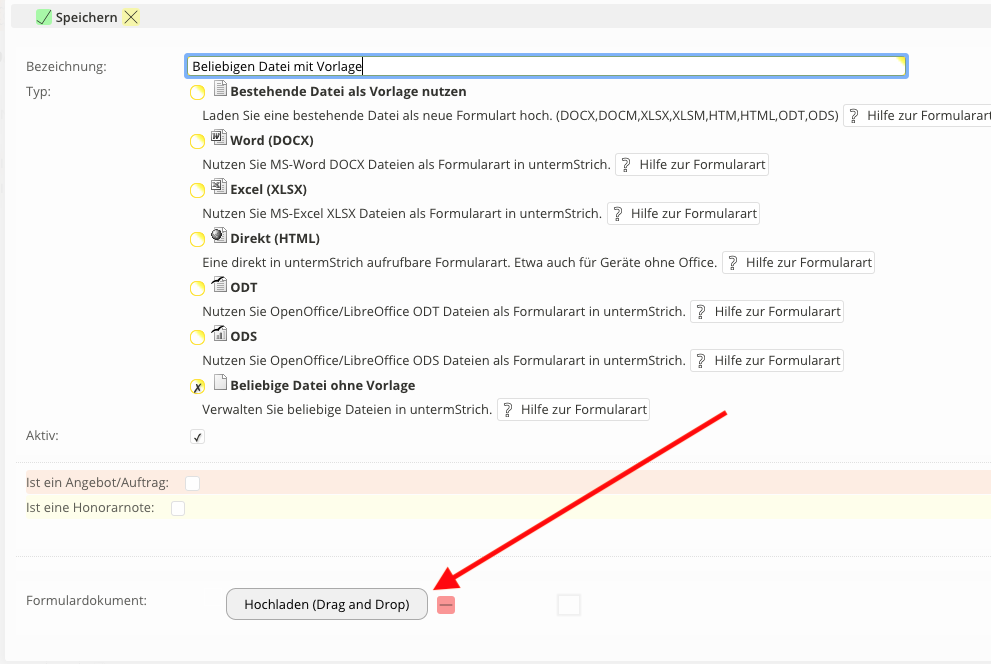The image size is (991, 664).
Task: Click the Word (DOCX) document icon
Action: [x=220, y=139]
